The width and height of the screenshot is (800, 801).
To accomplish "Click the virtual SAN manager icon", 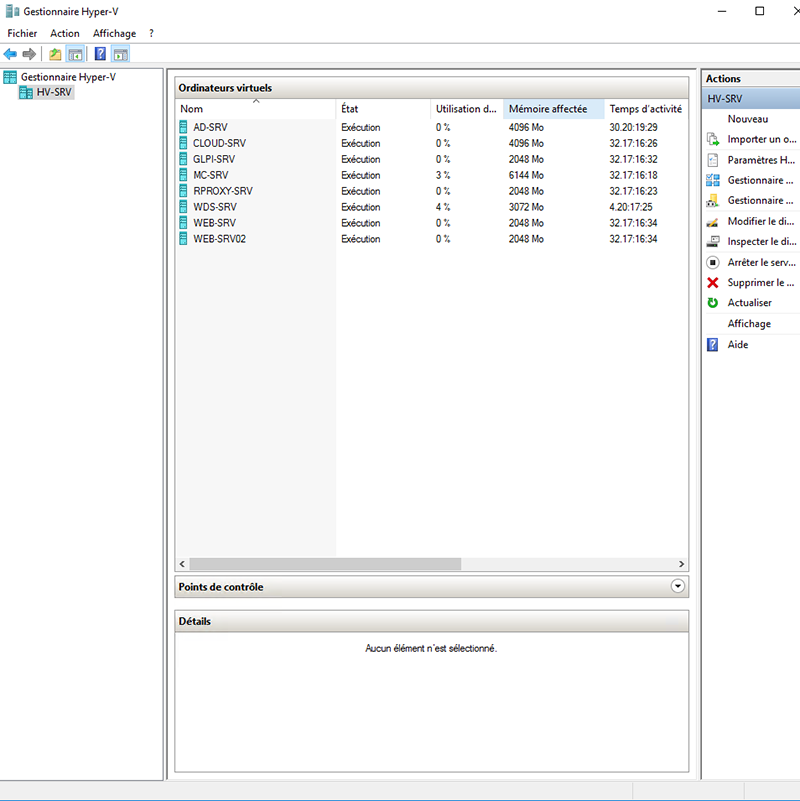I will [x=713, y=201].
